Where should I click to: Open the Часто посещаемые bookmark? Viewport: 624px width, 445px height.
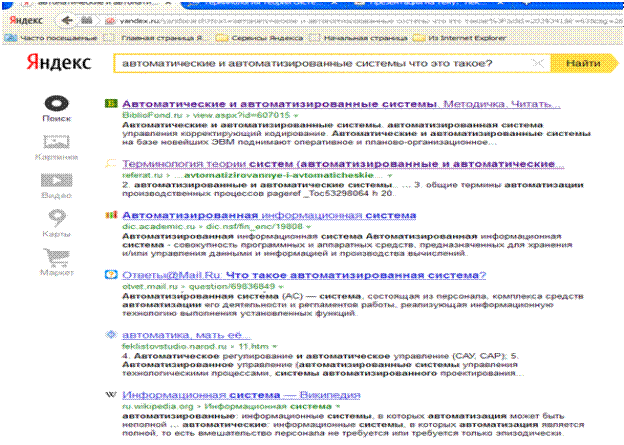point(51,38)
